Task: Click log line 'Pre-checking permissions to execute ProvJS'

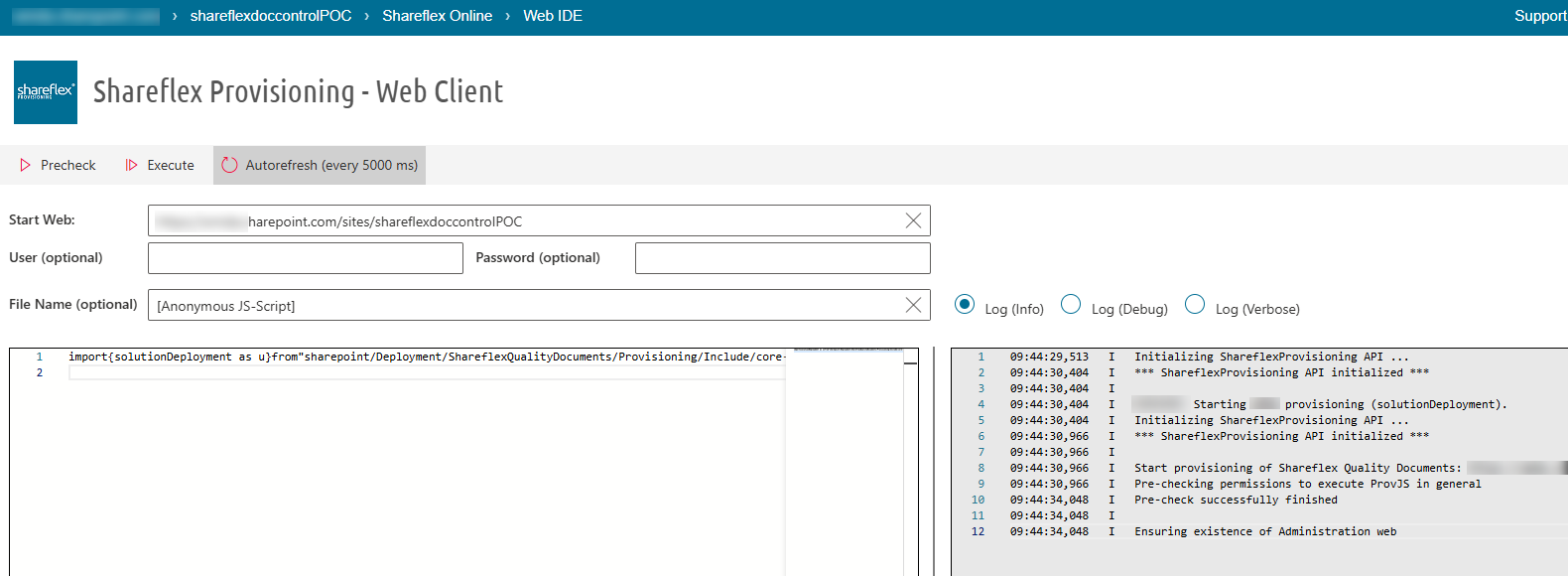Action: coord(1308,484)
